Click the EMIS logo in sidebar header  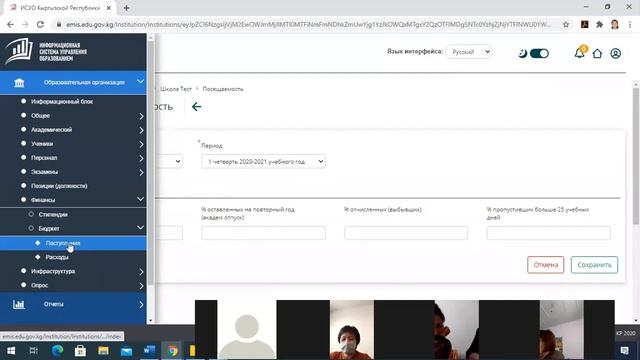(46, 51)
